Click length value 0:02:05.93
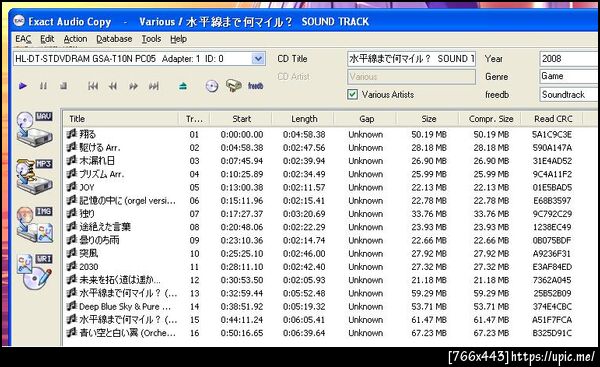This screenshot has width=600, height=367. coord(304,280)
